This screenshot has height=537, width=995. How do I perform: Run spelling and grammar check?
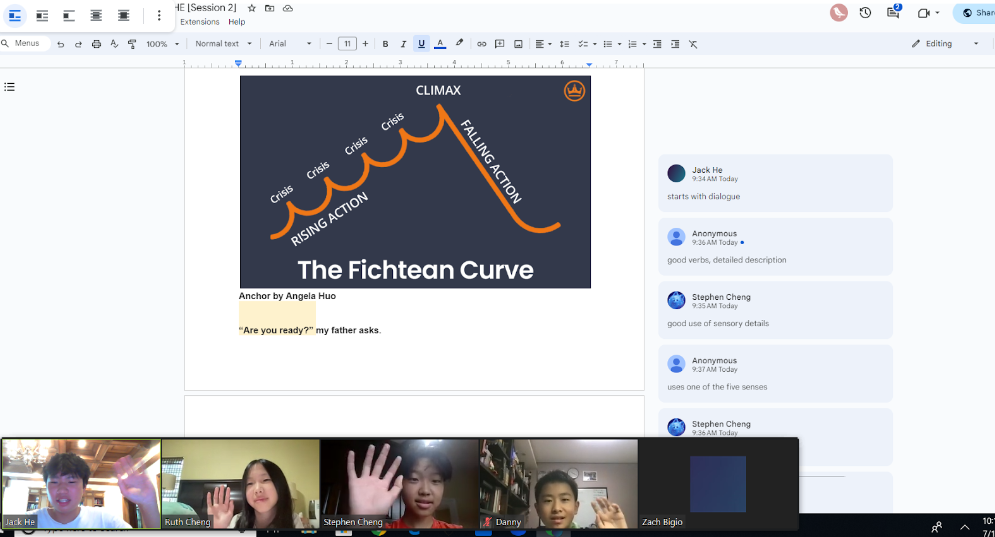click(114, 44)
